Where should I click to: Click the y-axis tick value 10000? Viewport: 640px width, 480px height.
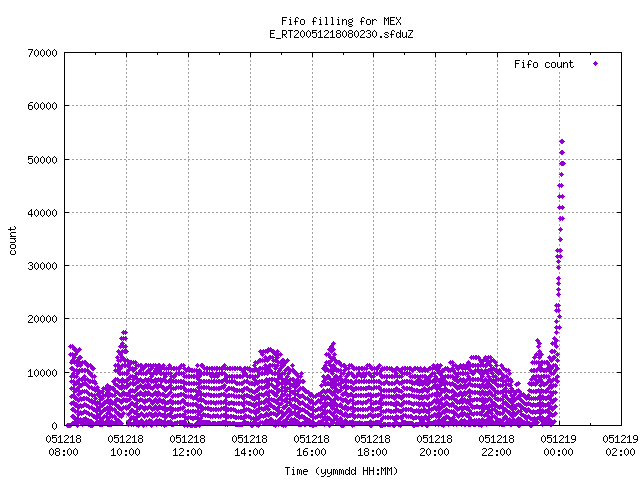click(42, 373)
